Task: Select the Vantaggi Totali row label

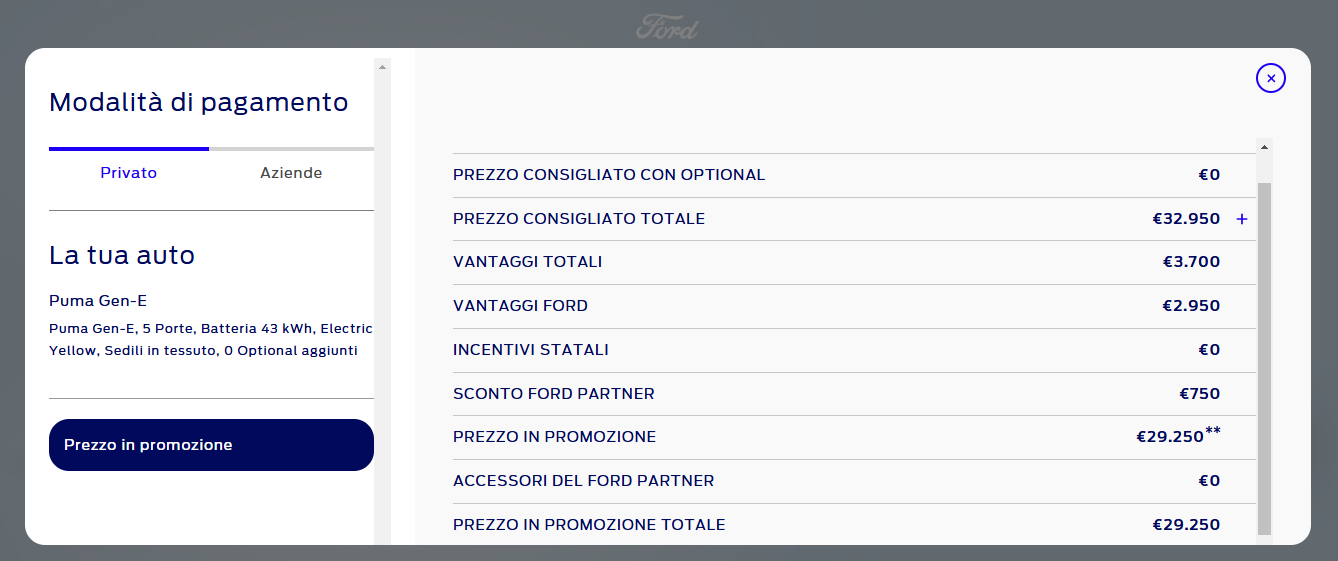Action: click(x=527, y=262)
